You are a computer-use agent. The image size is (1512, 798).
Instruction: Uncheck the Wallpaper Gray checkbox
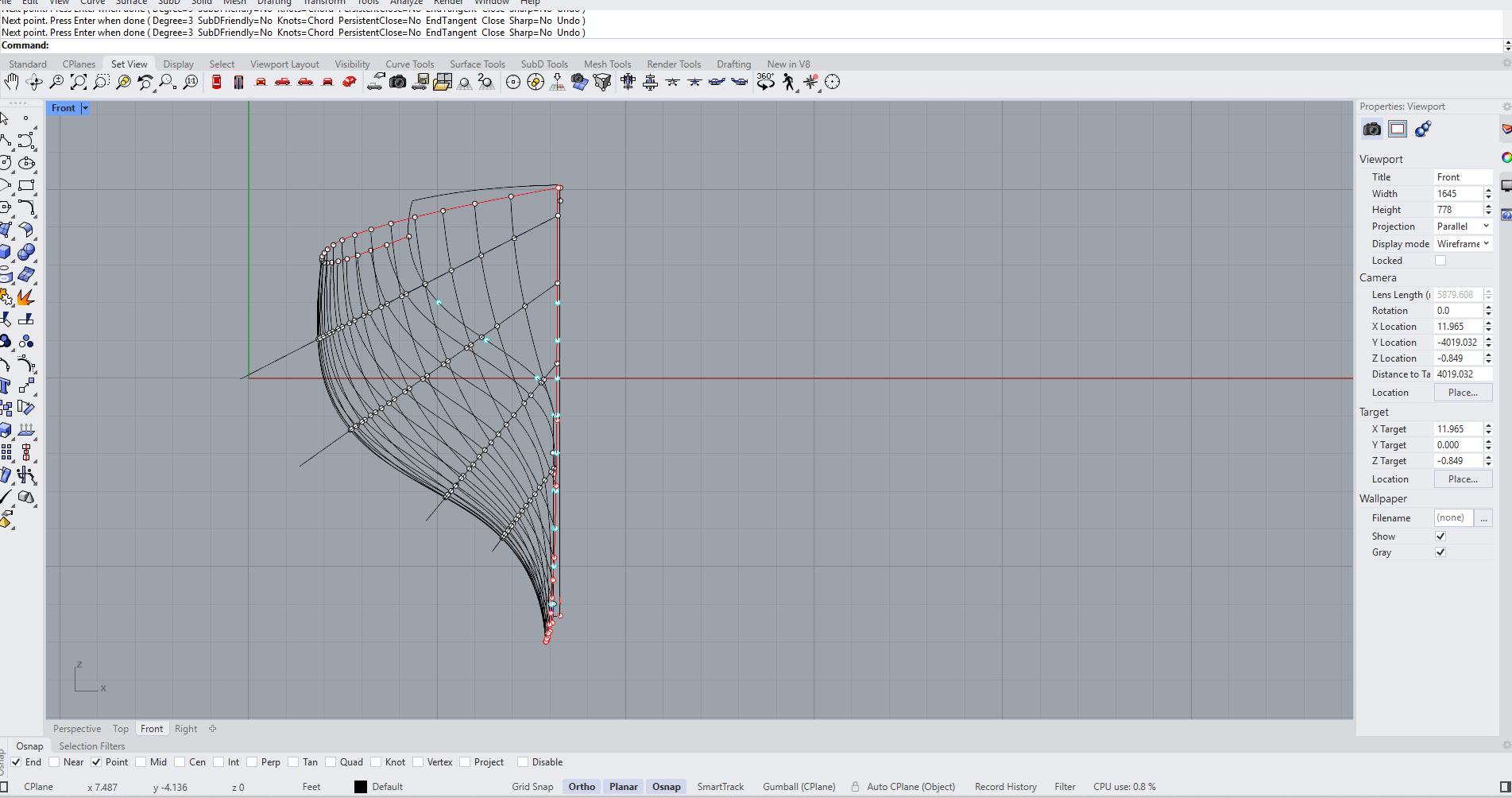pos(1440,552)
